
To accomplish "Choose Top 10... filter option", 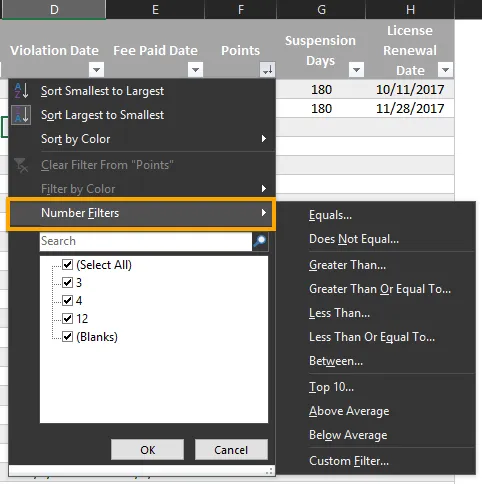I will tap(376, 387).
